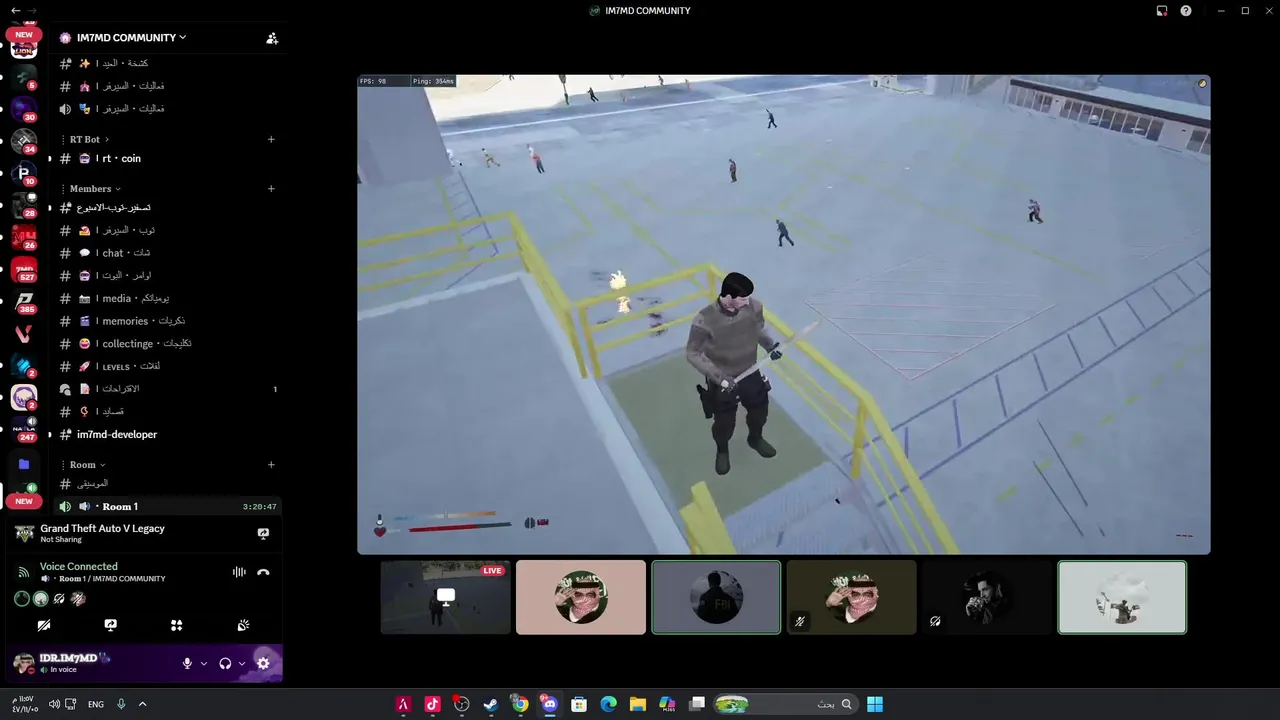Expand the RT Bot category
Screen dimensions: 1280x720
click(x=89, y=139)
